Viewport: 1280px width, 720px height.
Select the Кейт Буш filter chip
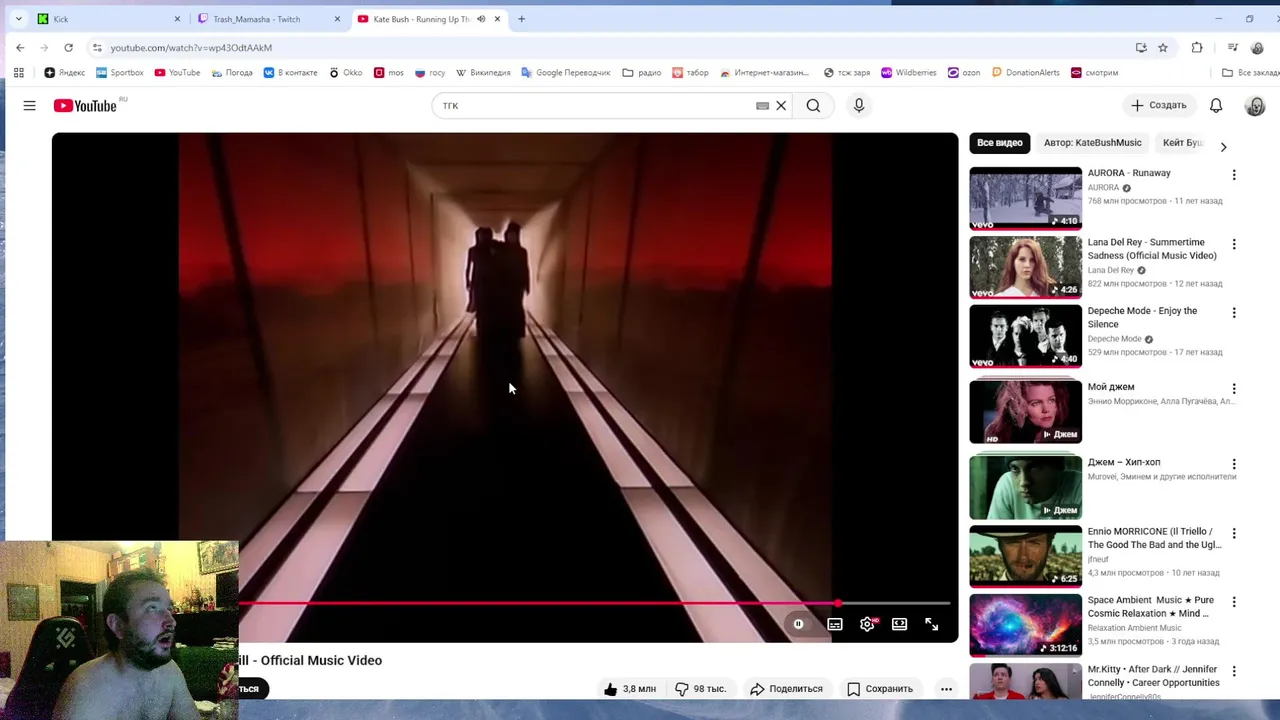(x=1181, y=143)
